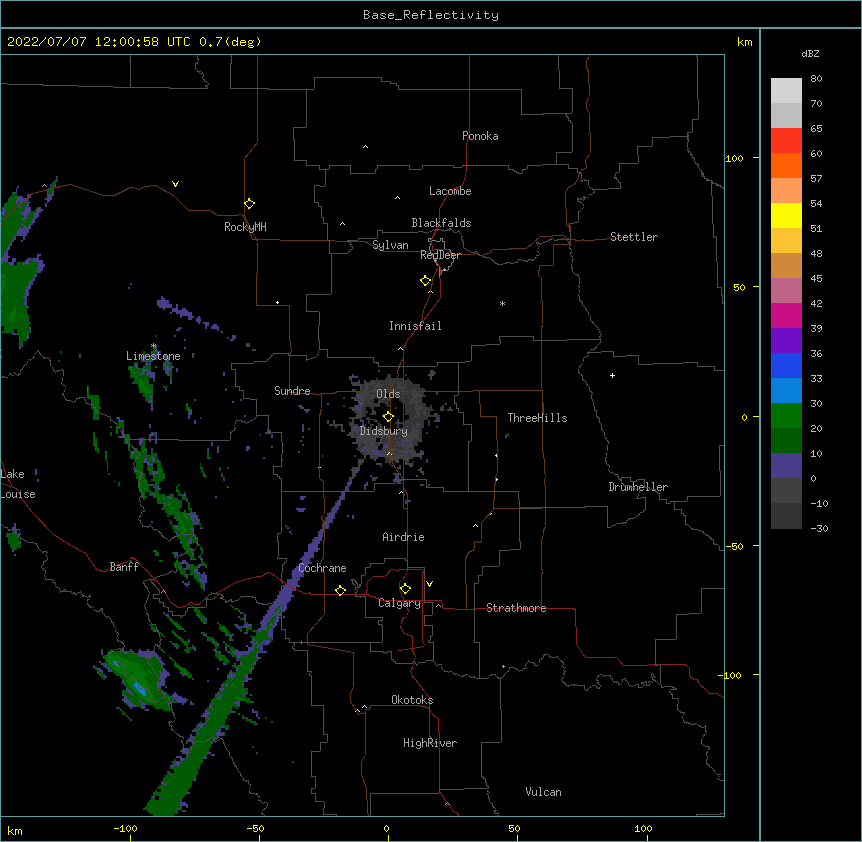
Task: Click the Blackfalds city label
Action: click(441, 223)
